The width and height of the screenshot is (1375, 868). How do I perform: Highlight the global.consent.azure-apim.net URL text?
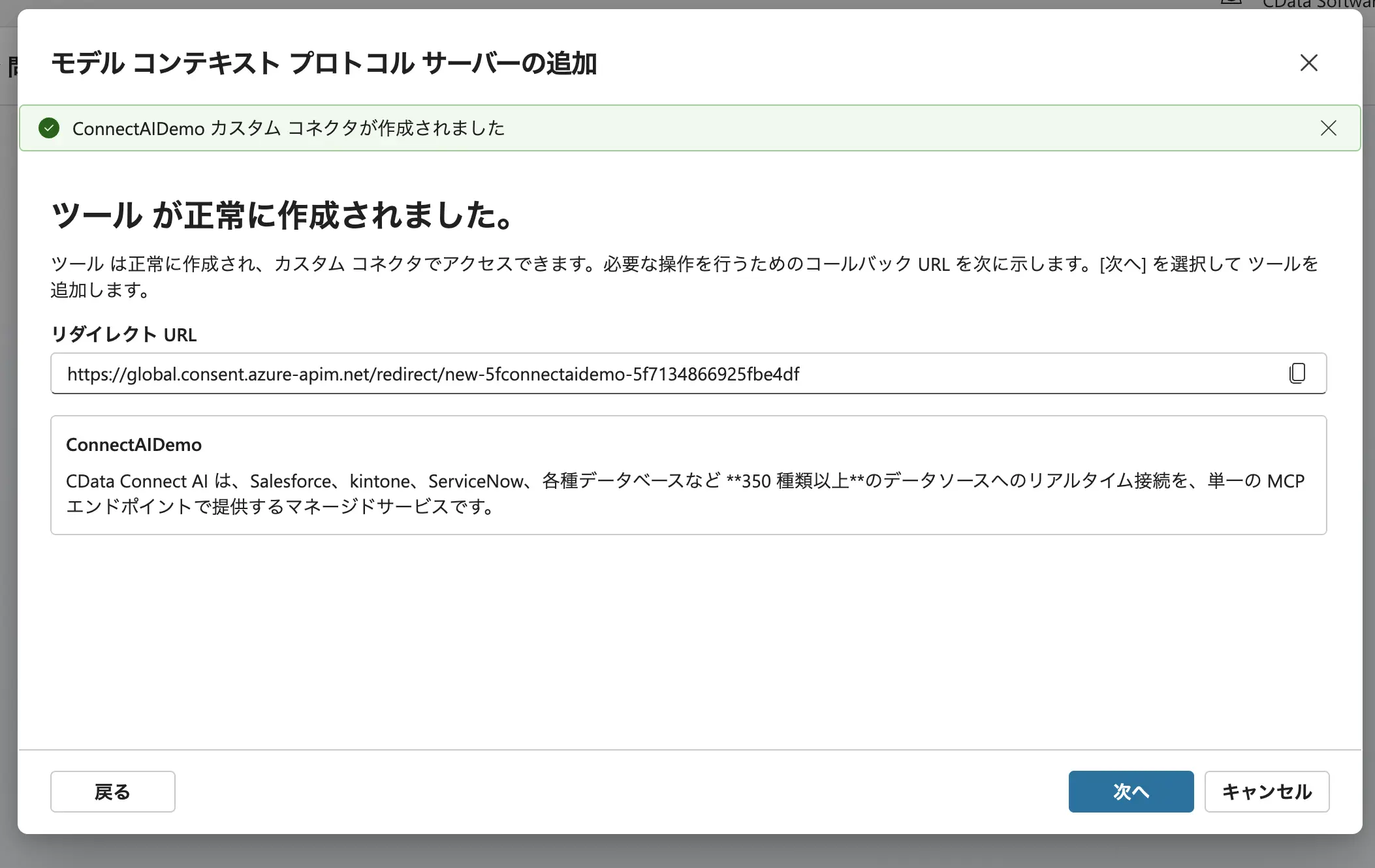tap(432, 373)
